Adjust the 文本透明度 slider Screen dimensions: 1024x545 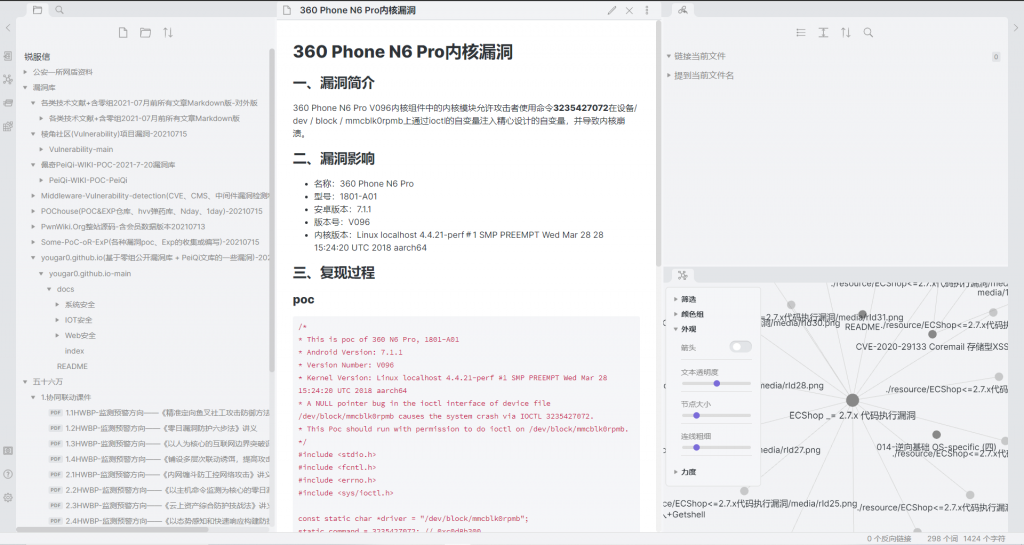point(716,384)
